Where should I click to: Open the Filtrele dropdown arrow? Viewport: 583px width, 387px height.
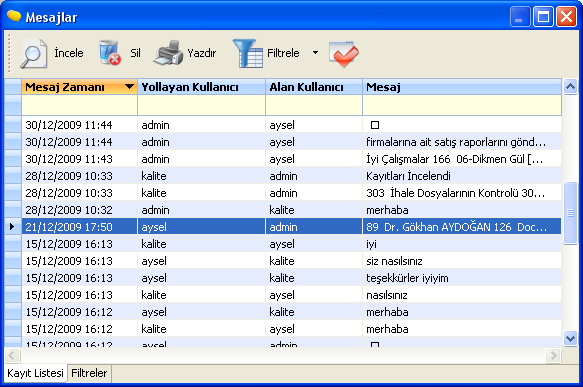pos(315,53)
